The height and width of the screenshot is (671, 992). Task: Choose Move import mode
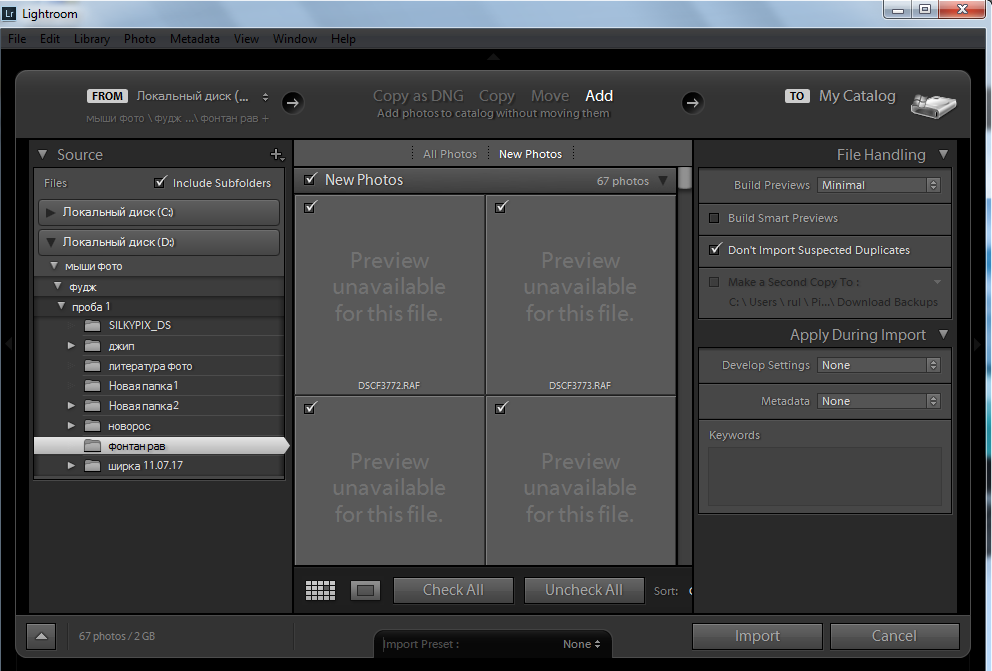(550, 95)
